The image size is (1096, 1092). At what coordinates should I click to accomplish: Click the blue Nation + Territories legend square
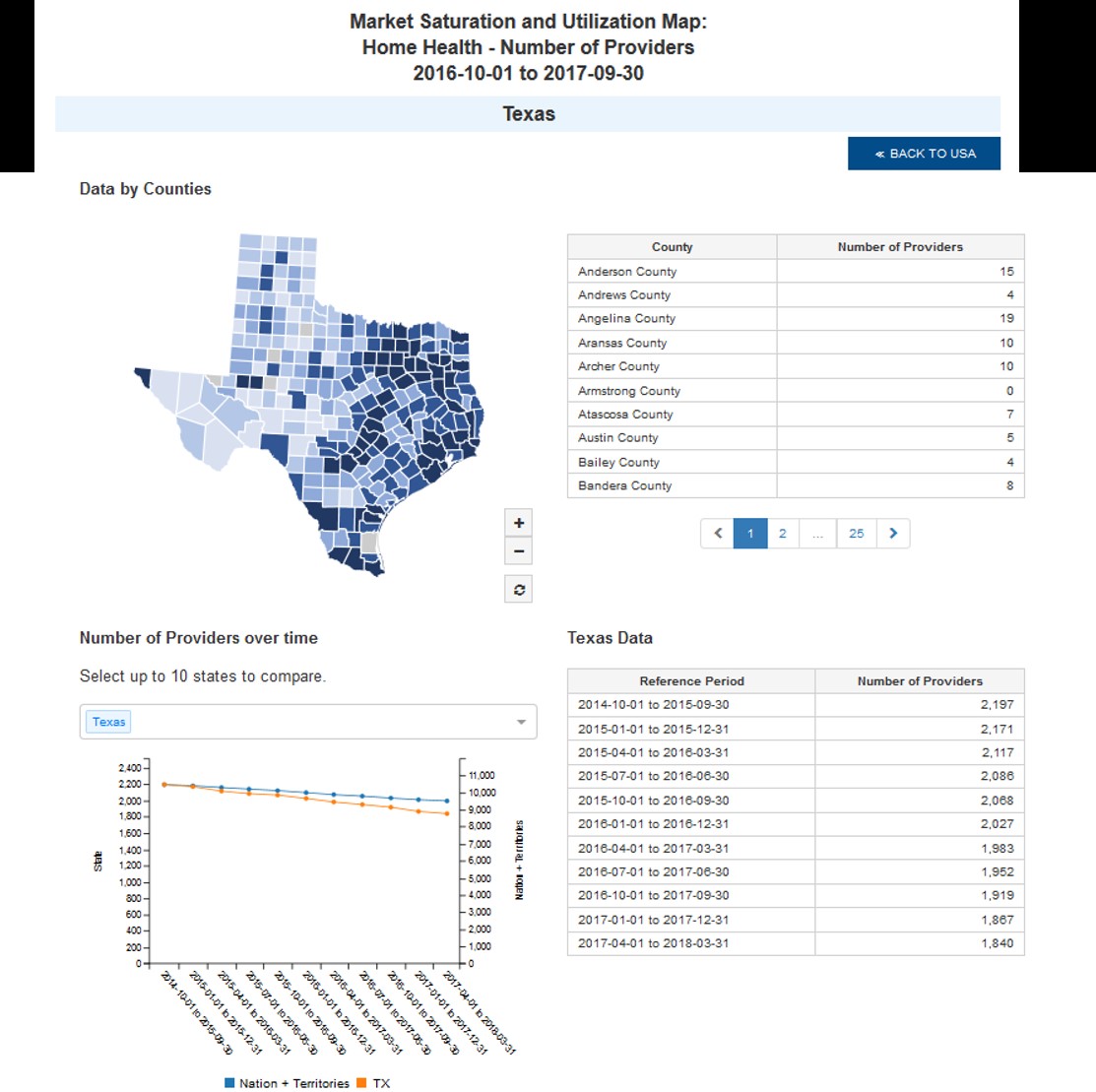point(229,1082)
